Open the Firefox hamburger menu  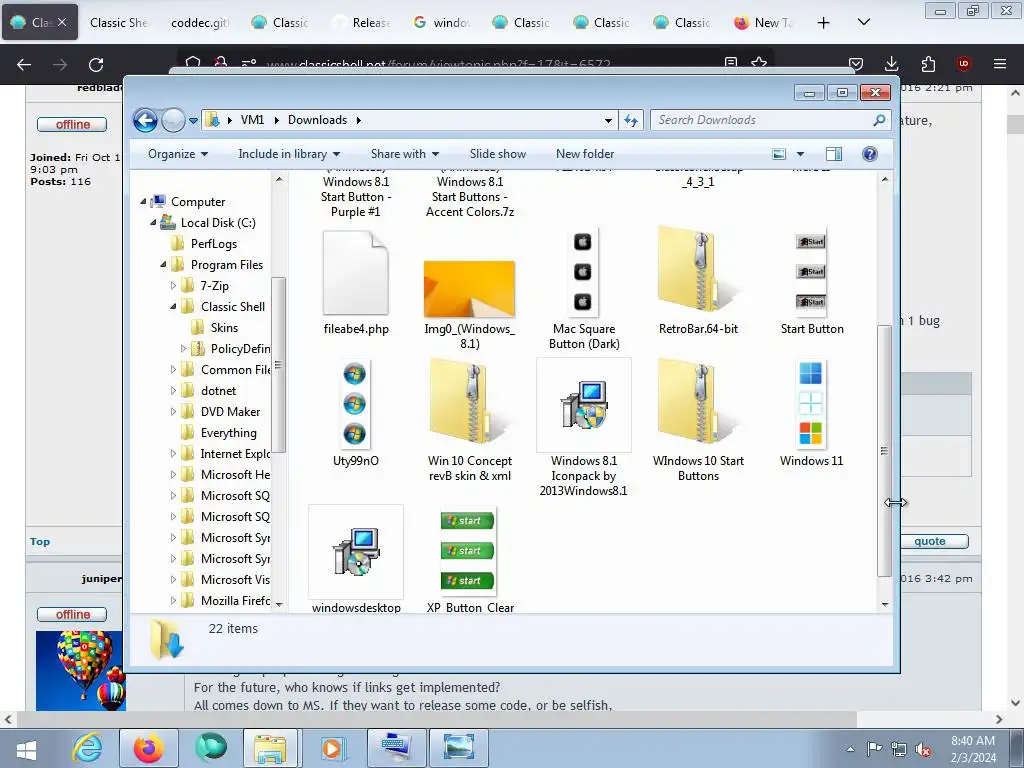999,64
